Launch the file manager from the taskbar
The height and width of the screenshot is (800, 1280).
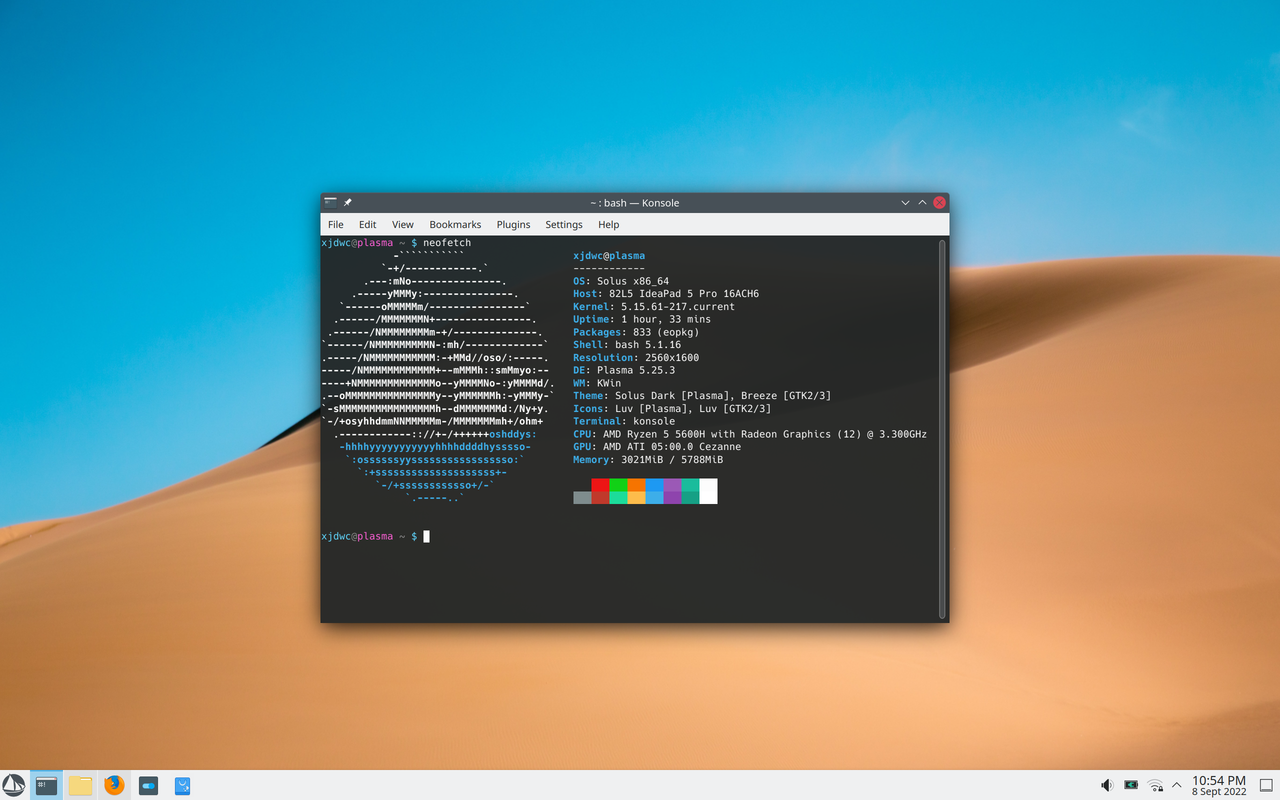[x=80, y=785]
